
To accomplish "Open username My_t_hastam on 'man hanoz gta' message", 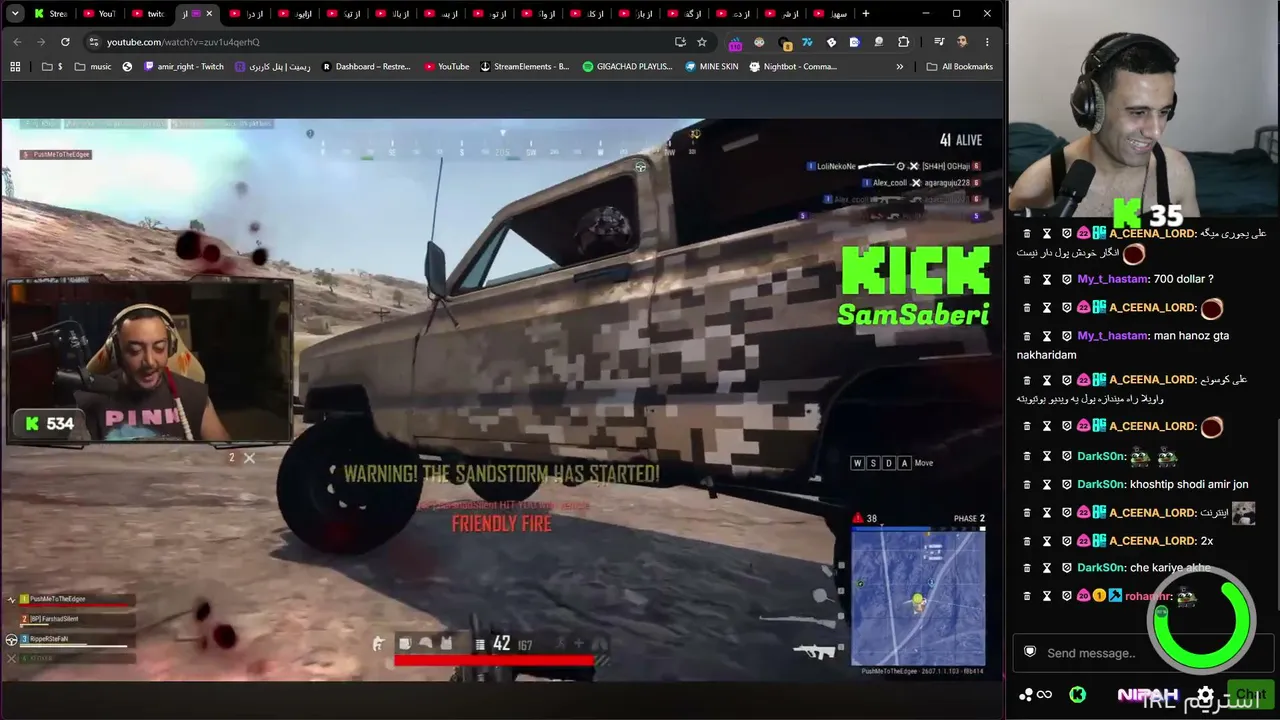I will [1112, 336].
